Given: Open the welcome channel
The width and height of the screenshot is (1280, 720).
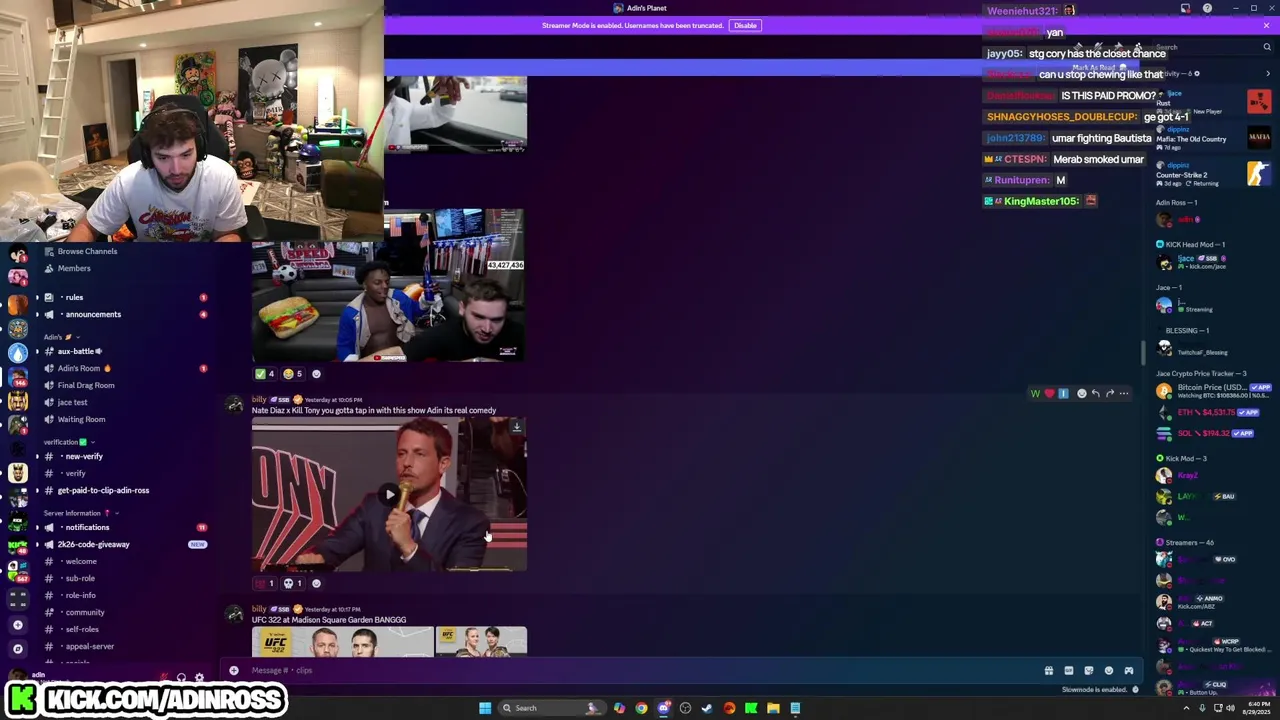Looking at the screenshot, I should 80,562.
